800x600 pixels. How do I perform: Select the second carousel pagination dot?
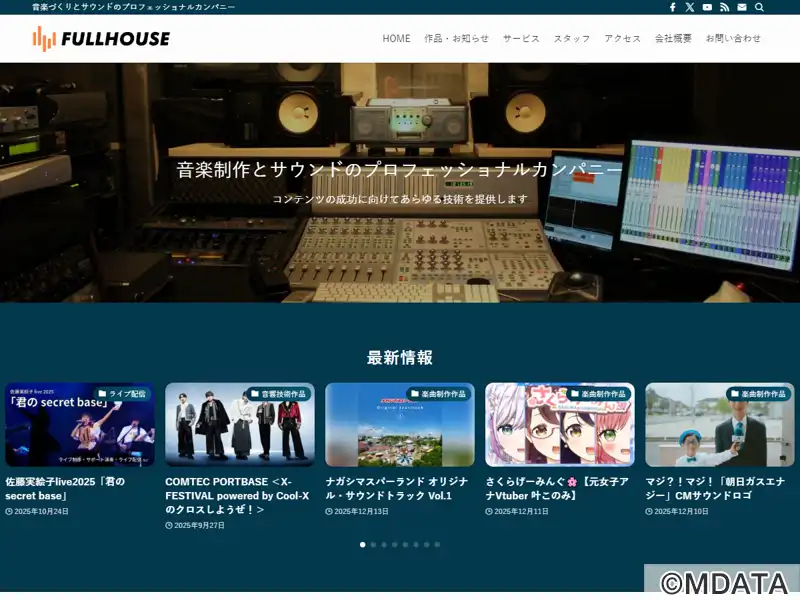[373, 545]
